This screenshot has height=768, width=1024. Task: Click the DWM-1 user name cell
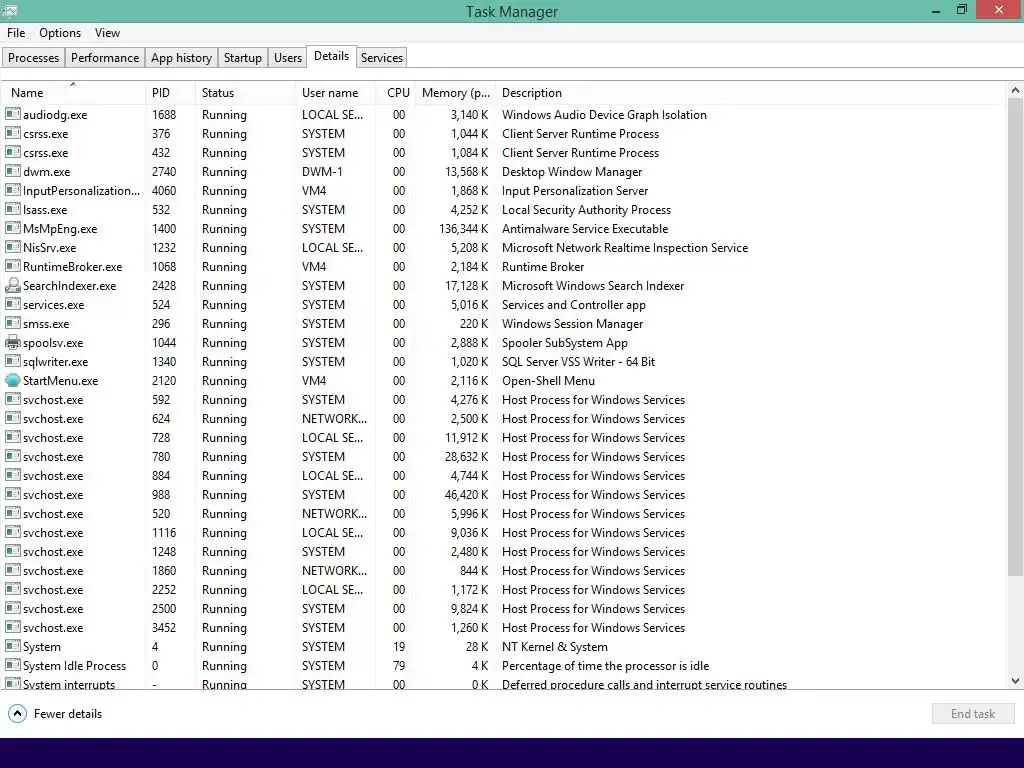click(322, 171)
